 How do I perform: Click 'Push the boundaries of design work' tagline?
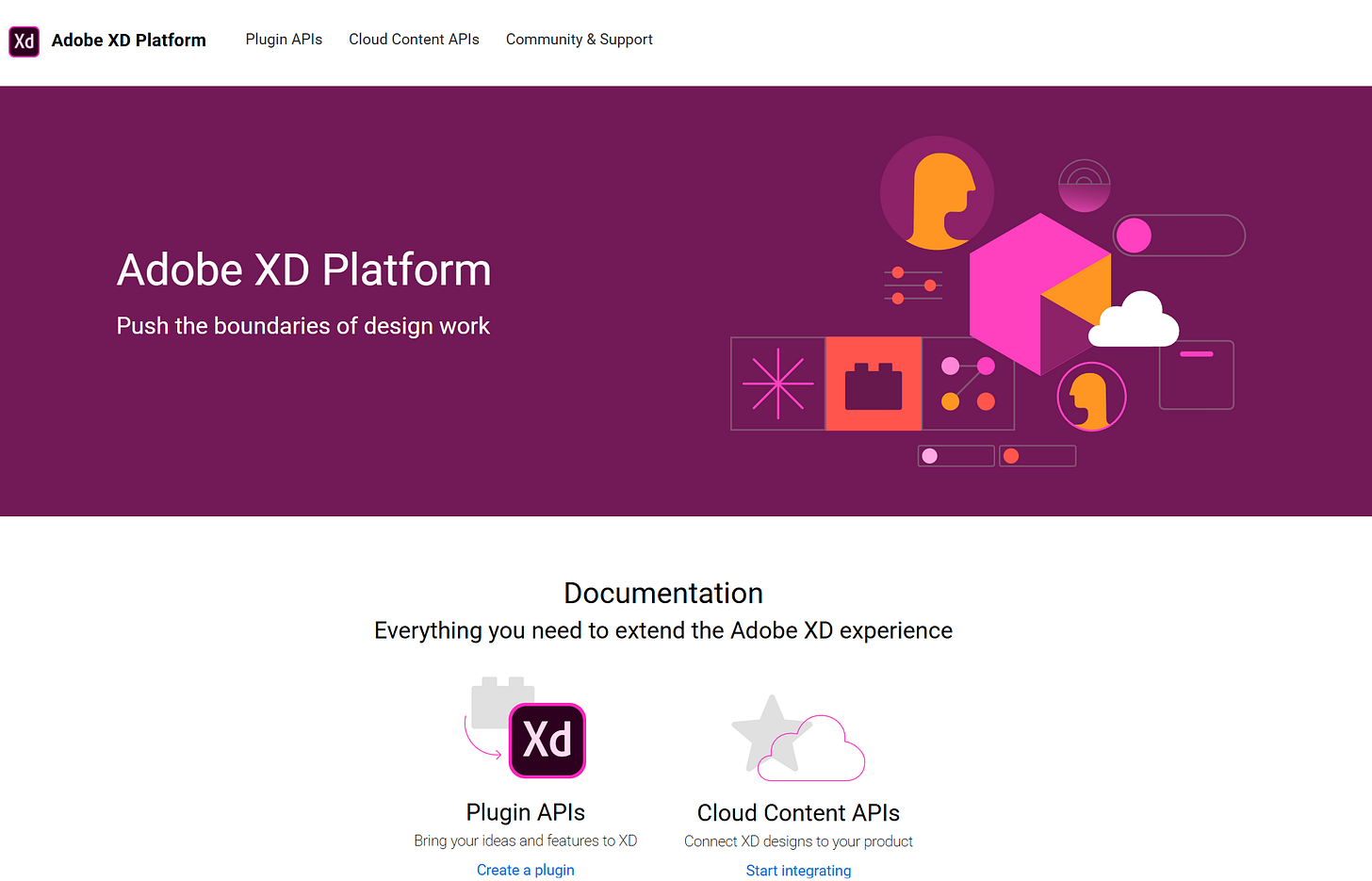(x=302, y=326)
